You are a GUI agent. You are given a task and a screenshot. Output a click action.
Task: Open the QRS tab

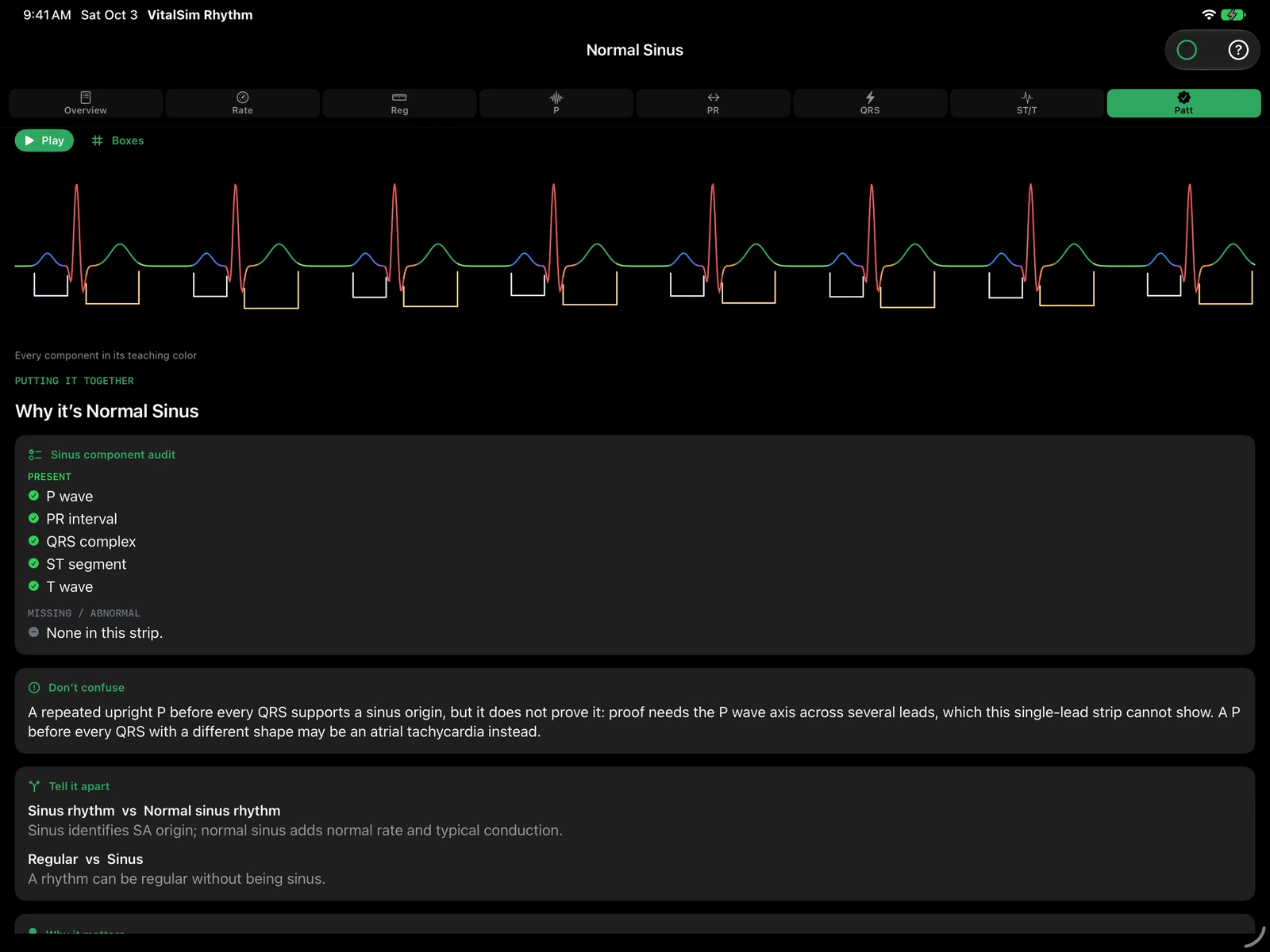pyautogui.click(x=870, y=103)
